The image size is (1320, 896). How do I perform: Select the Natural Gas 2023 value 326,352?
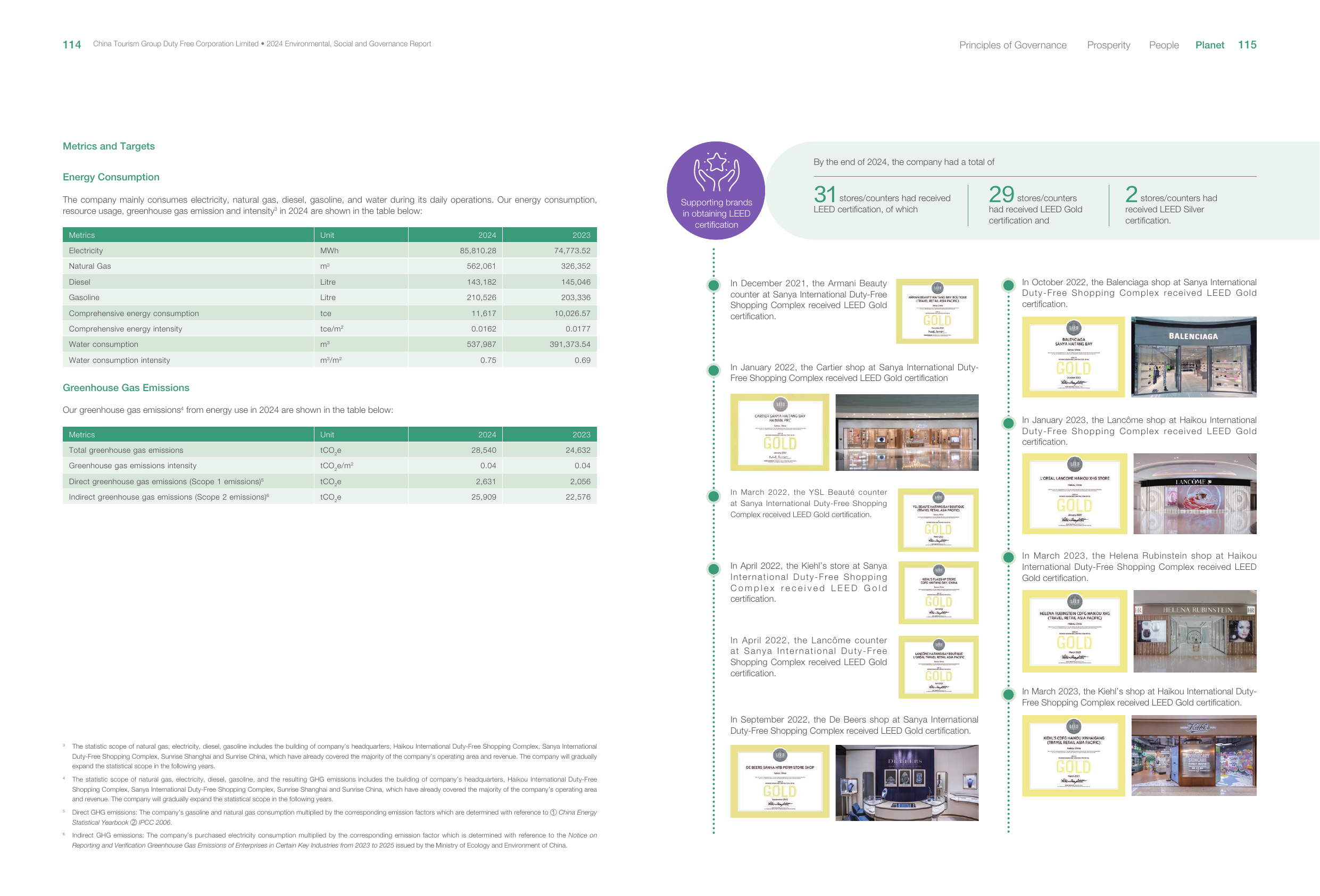575,266
